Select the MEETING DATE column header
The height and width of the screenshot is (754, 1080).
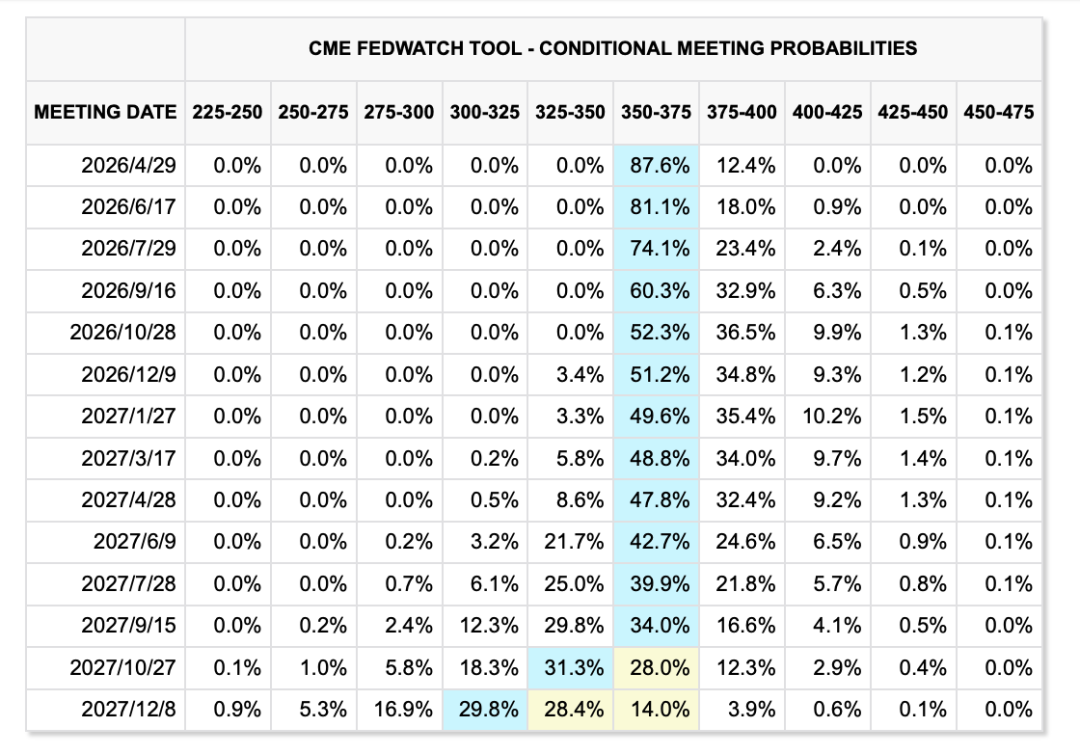[x=105, y=112]
